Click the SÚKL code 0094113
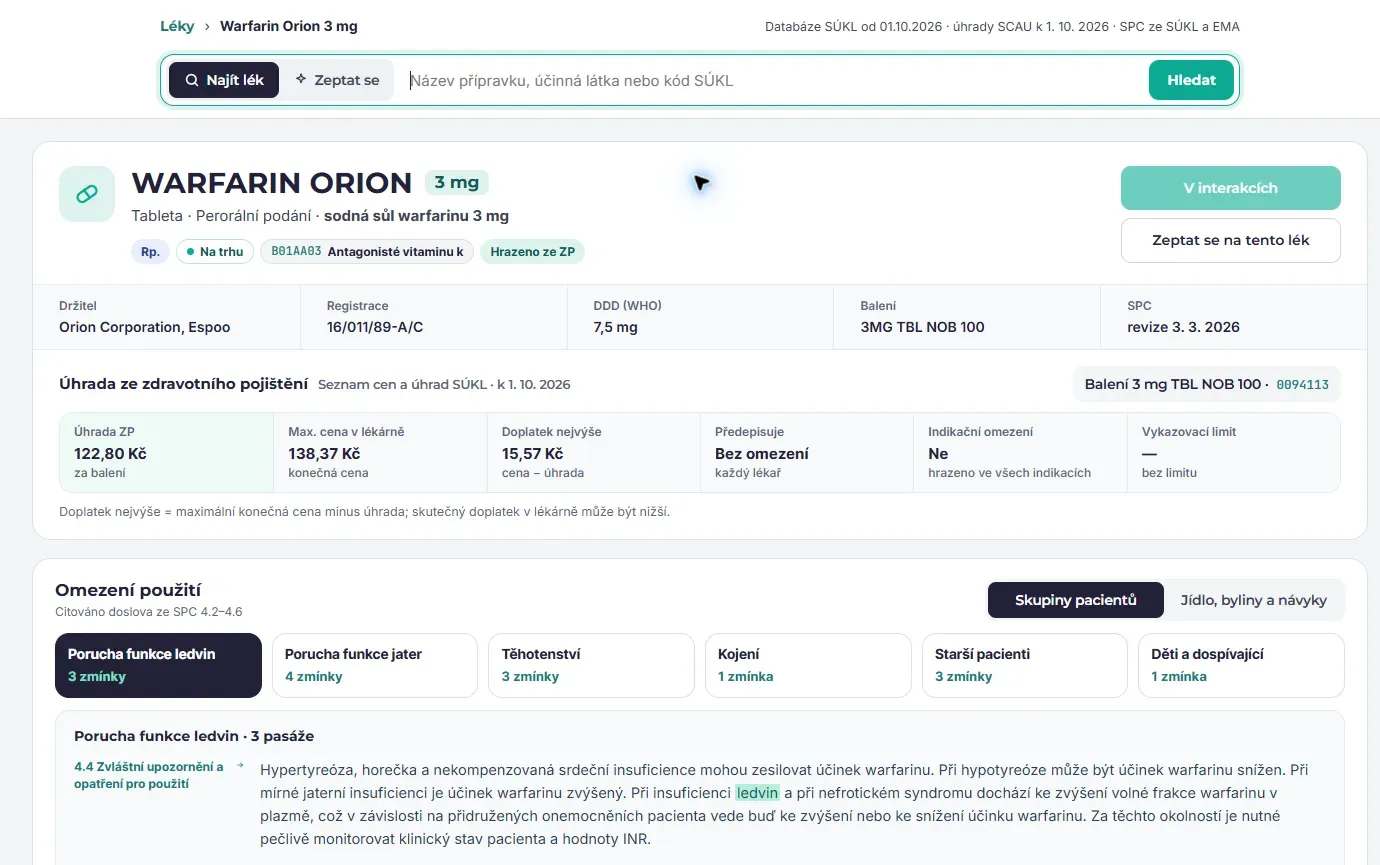1380x865 pixels. tap(1302, 384)
